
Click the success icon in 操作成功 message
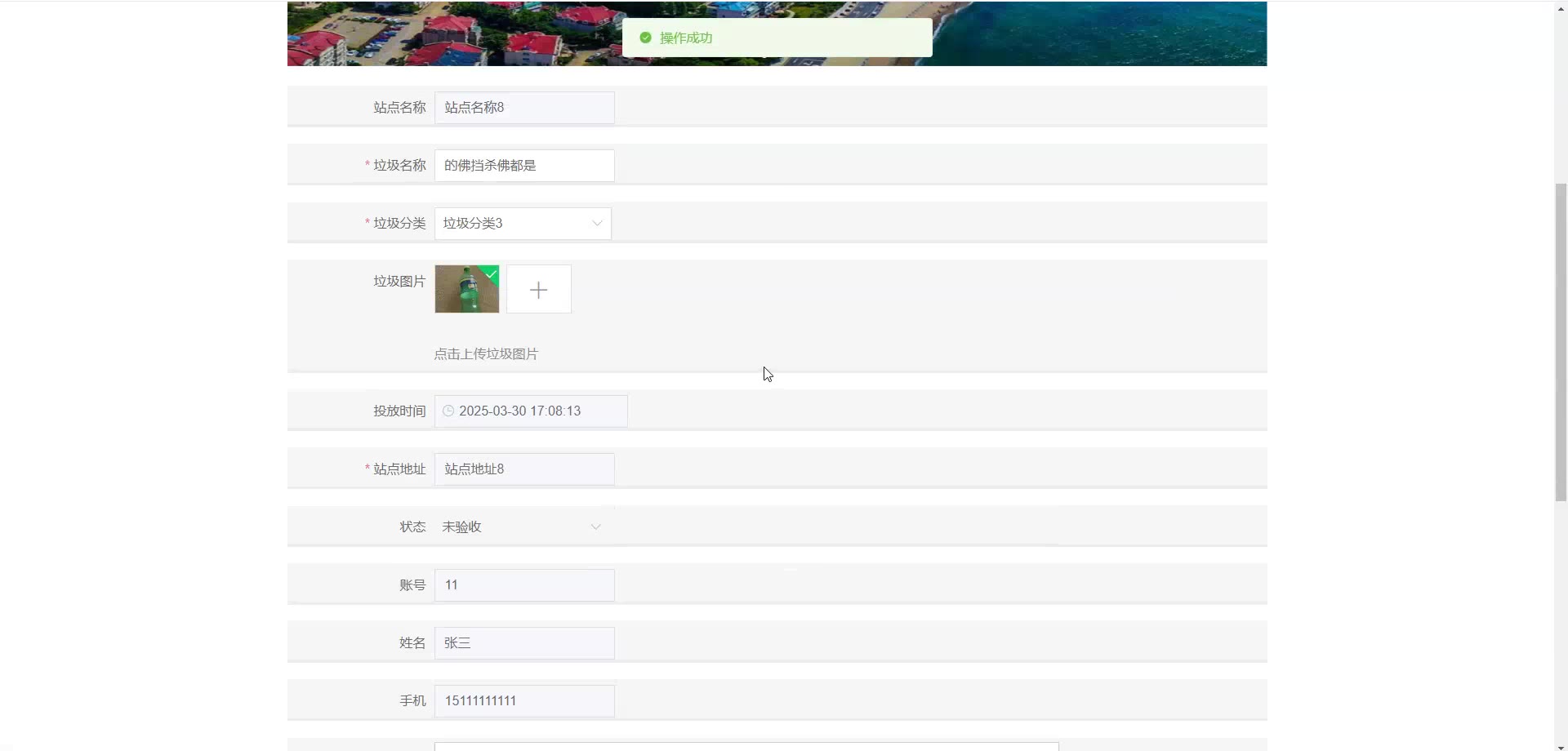645,38
